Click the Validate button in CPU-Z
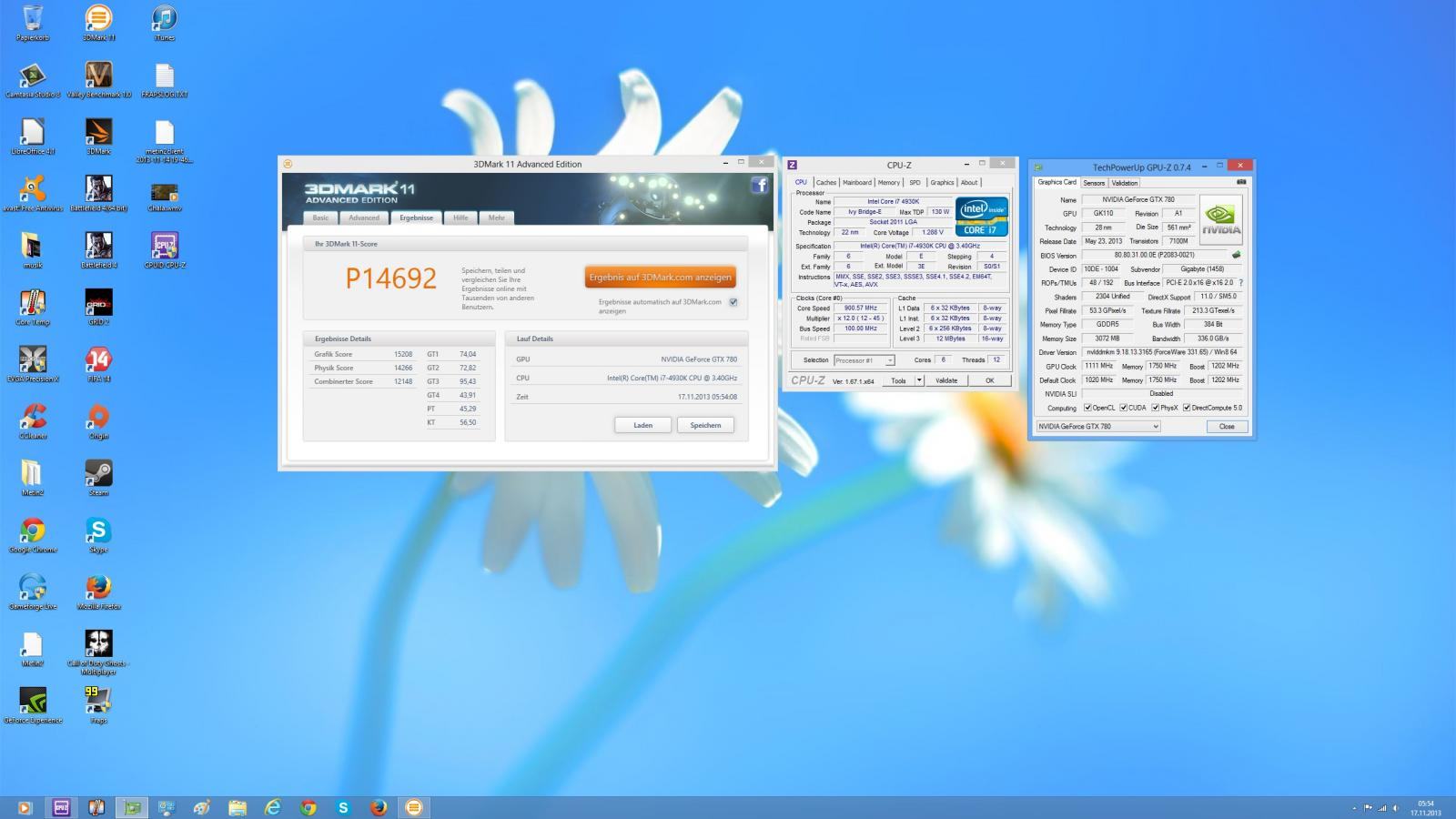Screen dimensions: 1456x819 (946, 380)
